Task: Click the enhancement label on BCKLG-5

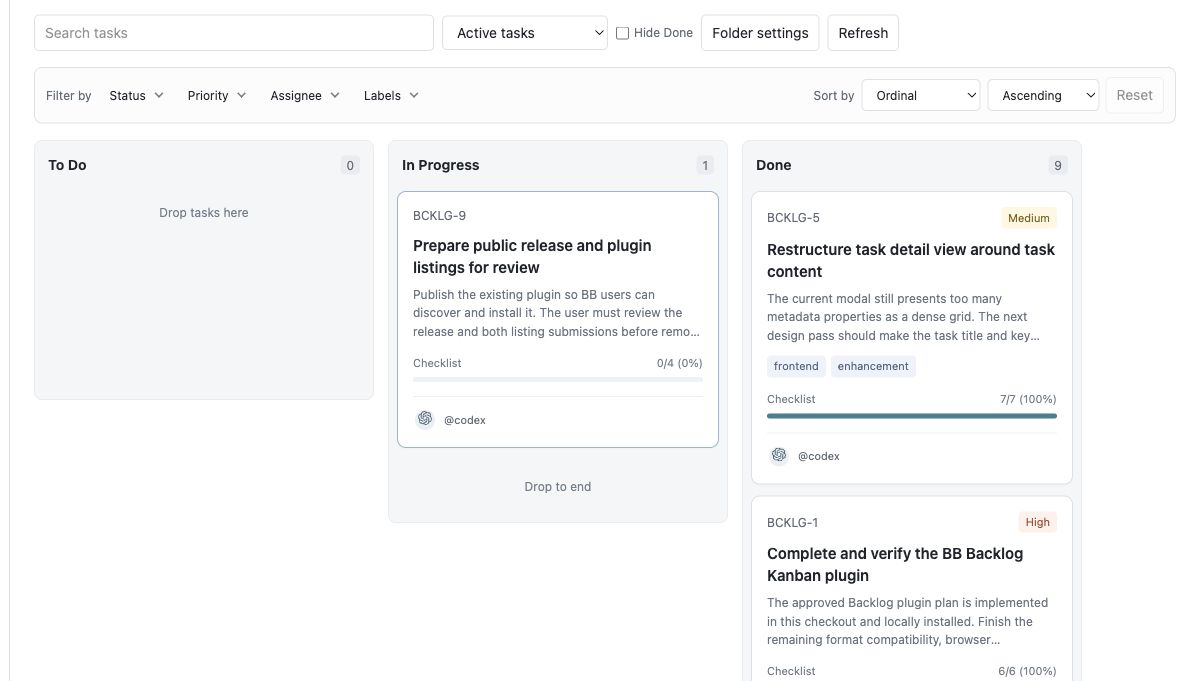Action: pos(873,366)
